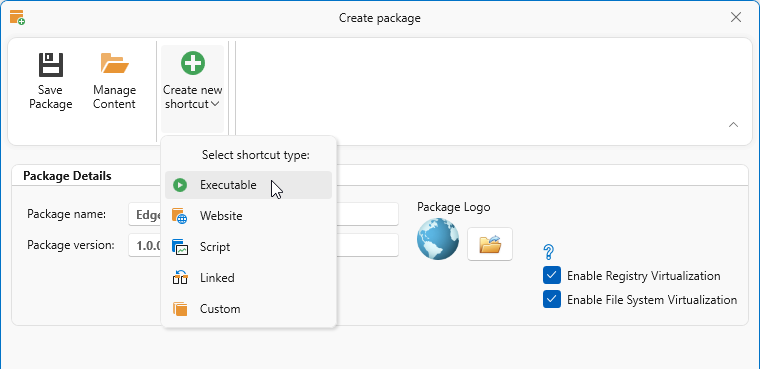This screenshot has width=760, height=369.
Task: Click the Executable green play icon
Action: pyautogui.click(x=180, y=185)
